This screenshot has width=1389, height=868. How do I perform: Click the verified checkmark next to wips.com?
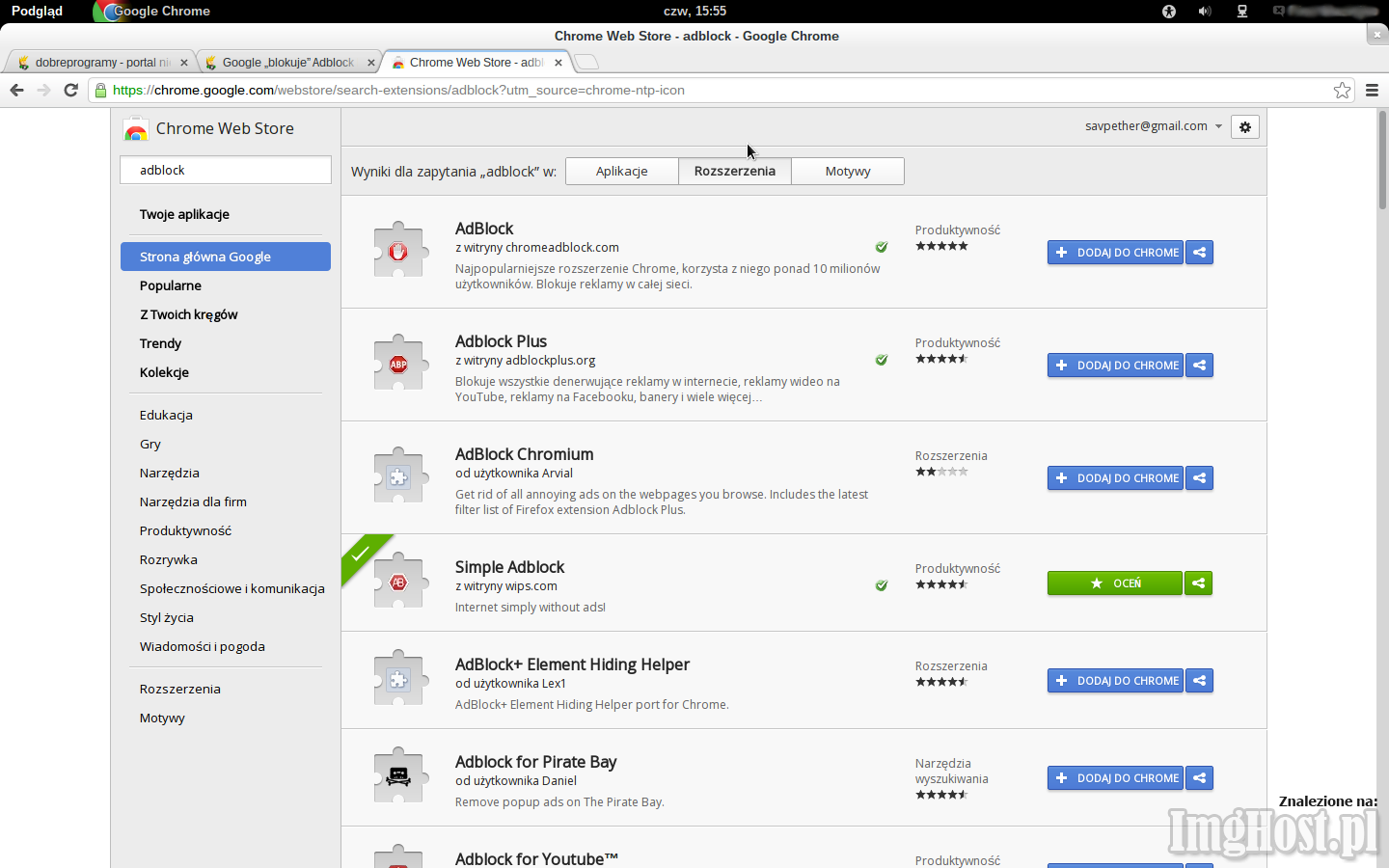point(881,586)
